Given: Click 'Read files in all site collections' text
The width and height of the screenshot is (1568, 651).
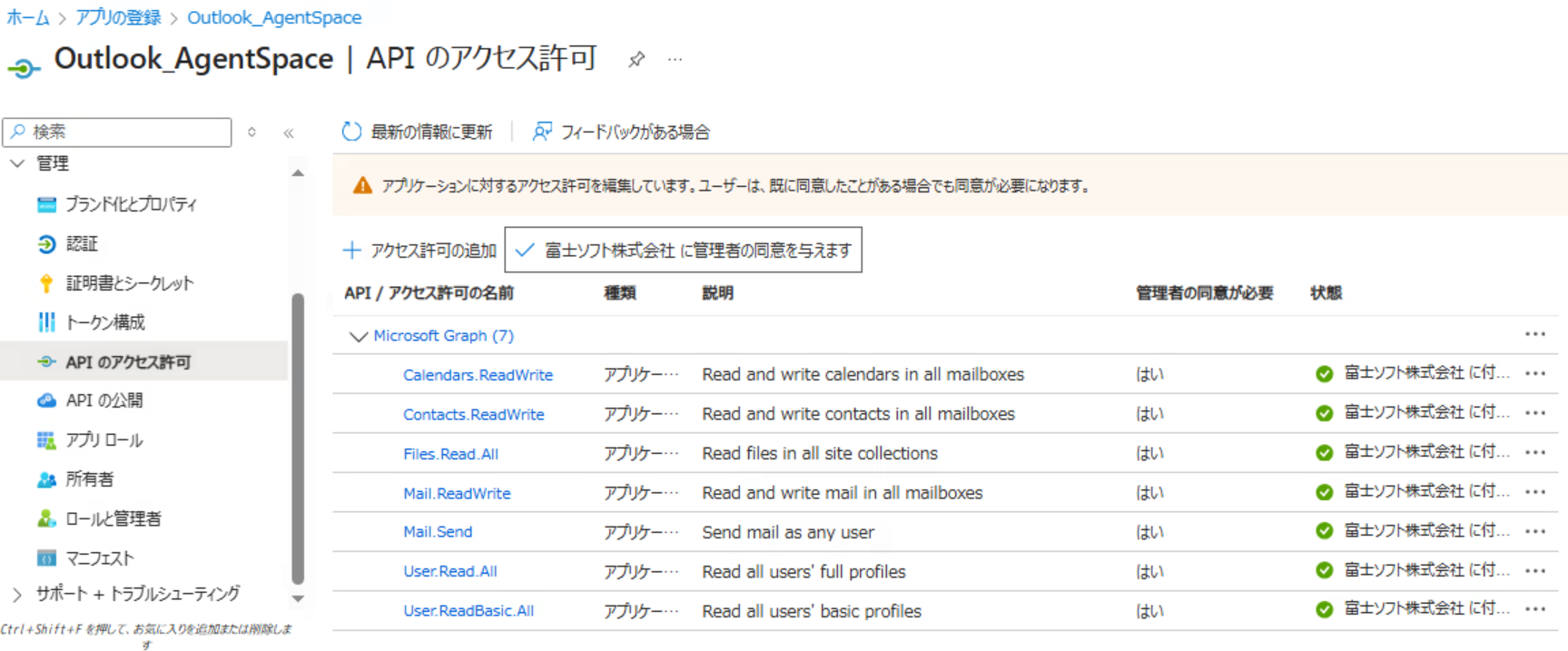Looking at the screenshot, I should tap(820, 453).
